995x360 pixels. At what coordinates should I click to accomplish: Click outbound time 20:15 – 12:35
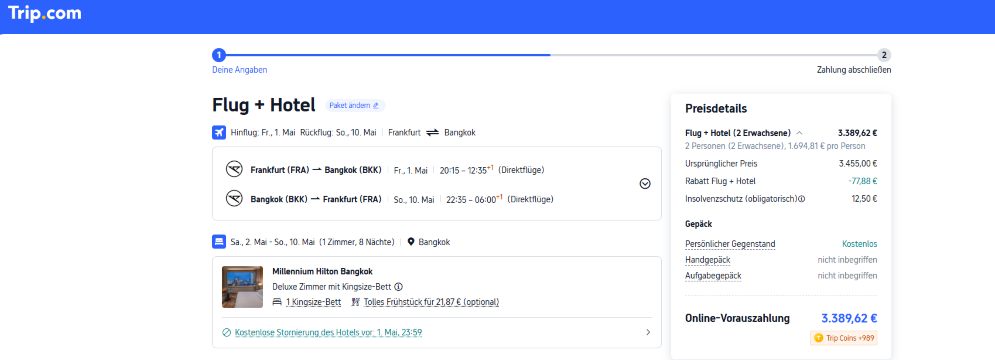coord(466,170)
